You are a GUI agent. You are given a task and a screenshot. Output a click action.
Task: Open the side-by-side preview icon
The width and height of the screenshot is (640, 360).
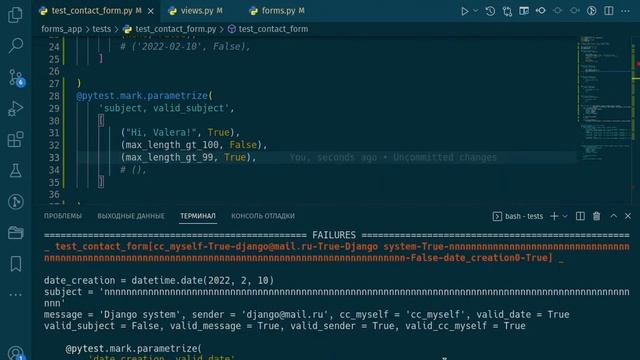(x=524, y=11)
